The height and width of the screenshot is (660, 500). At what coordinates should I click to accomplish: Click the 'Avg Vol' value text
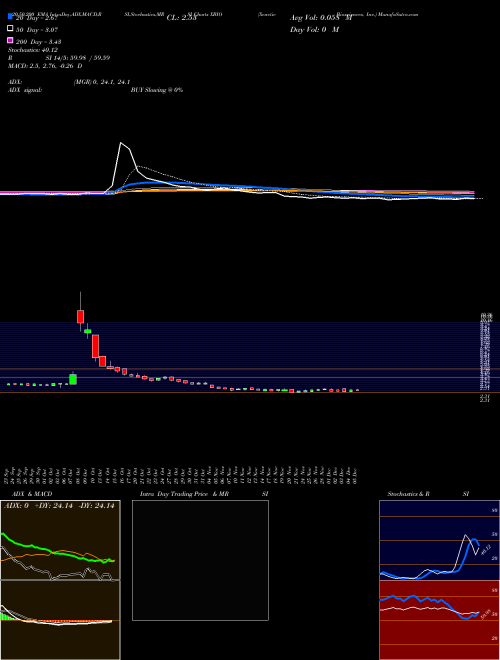coord(321,18)
